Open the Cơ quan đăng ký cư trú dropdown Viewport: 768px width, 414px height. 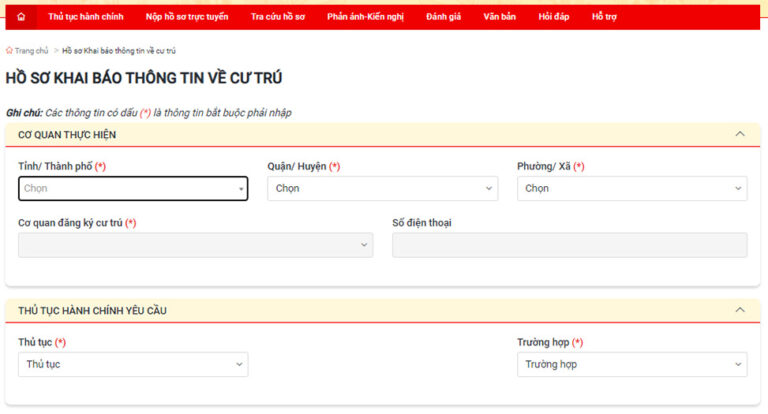(x=195, y=246)
